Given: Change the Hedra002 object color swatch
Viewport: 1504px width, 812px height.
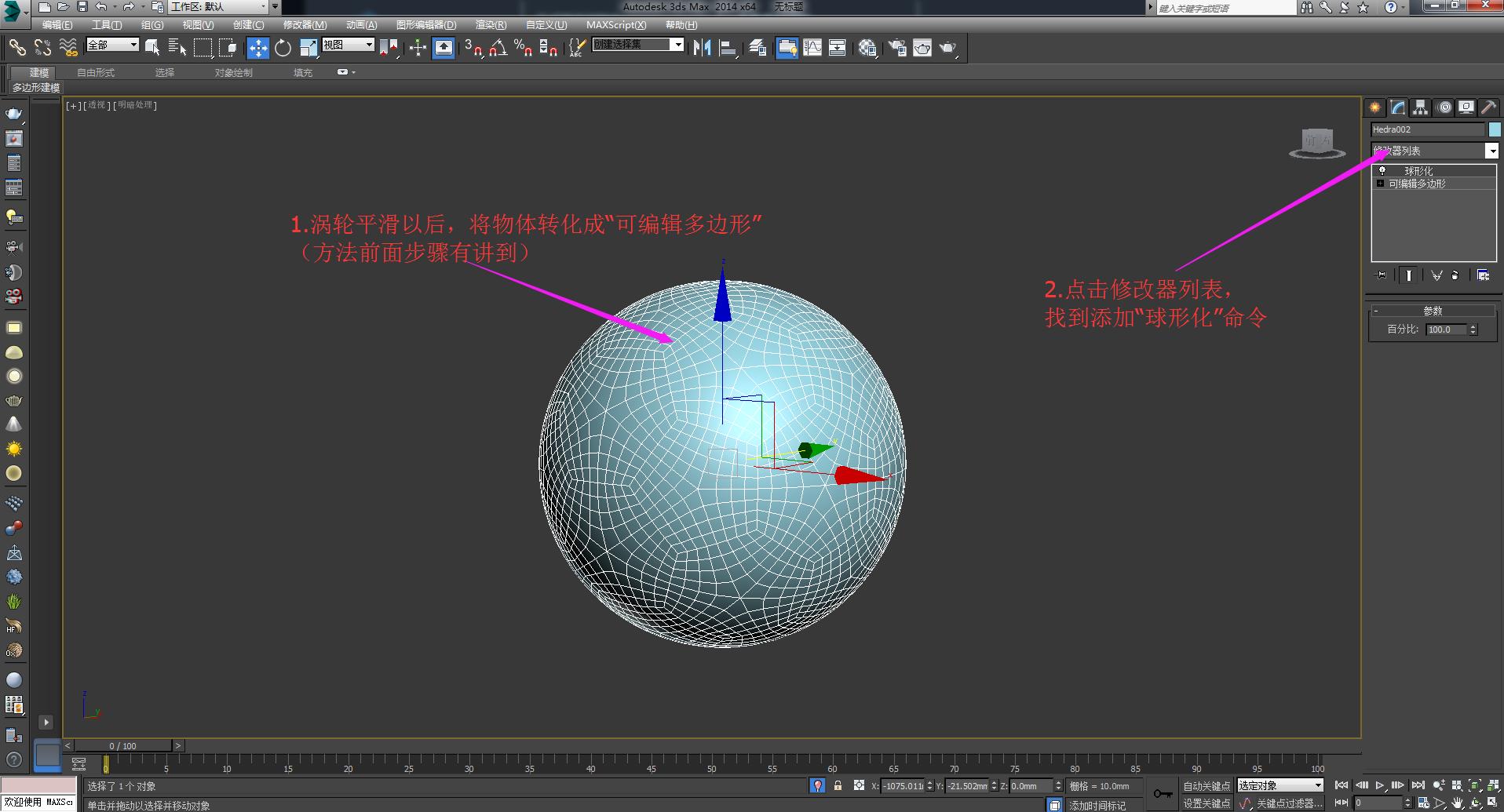Looking at the screenshot, I should pyautogui.click(x=1494, y=129).
